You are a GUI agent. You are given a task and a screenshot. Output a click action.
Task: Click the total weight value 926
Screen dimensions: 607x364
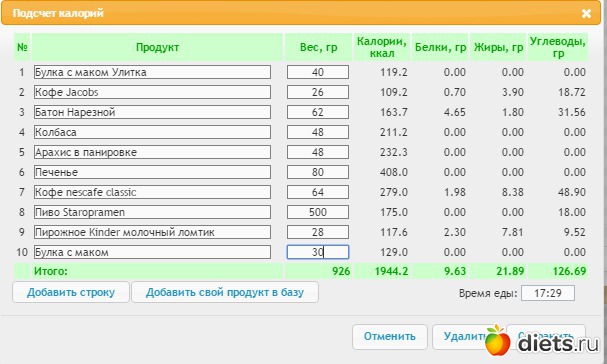pos(341,271)
